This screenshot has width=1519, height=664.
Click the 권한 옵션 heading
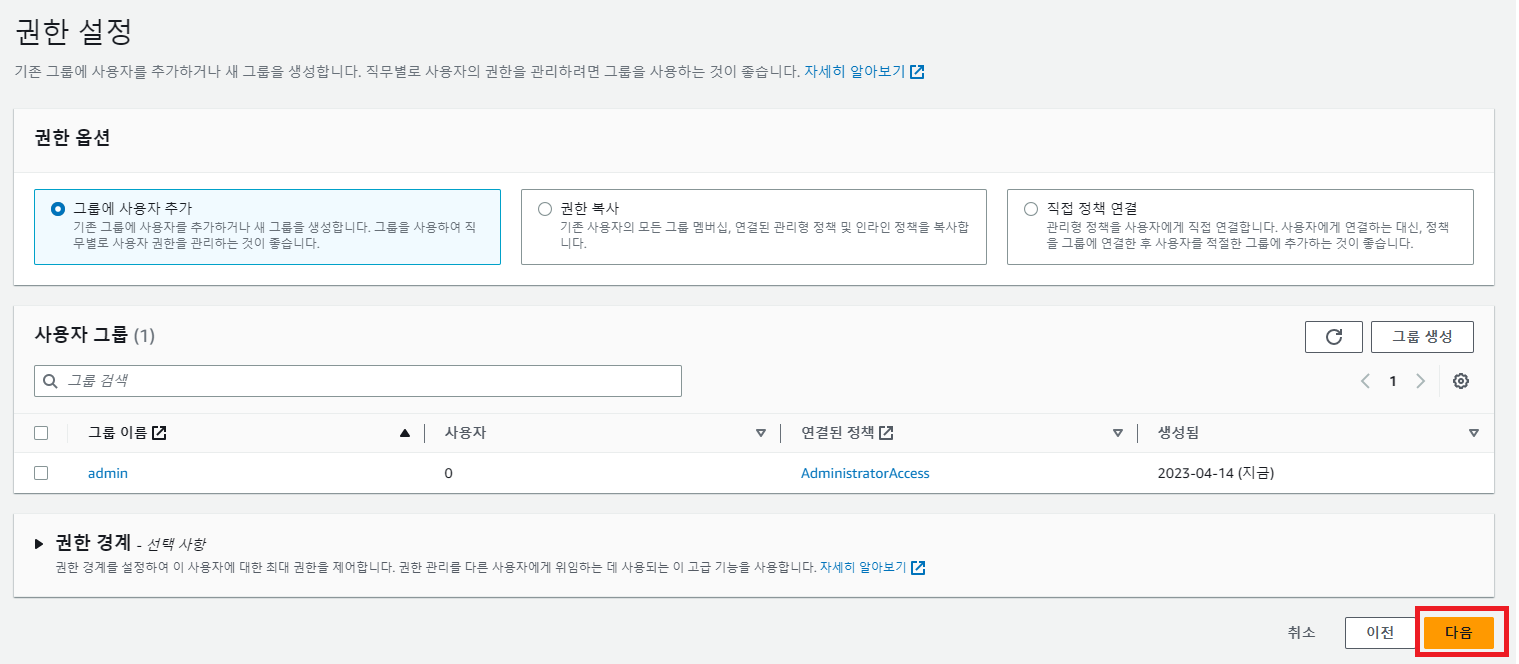coord(72,138)
